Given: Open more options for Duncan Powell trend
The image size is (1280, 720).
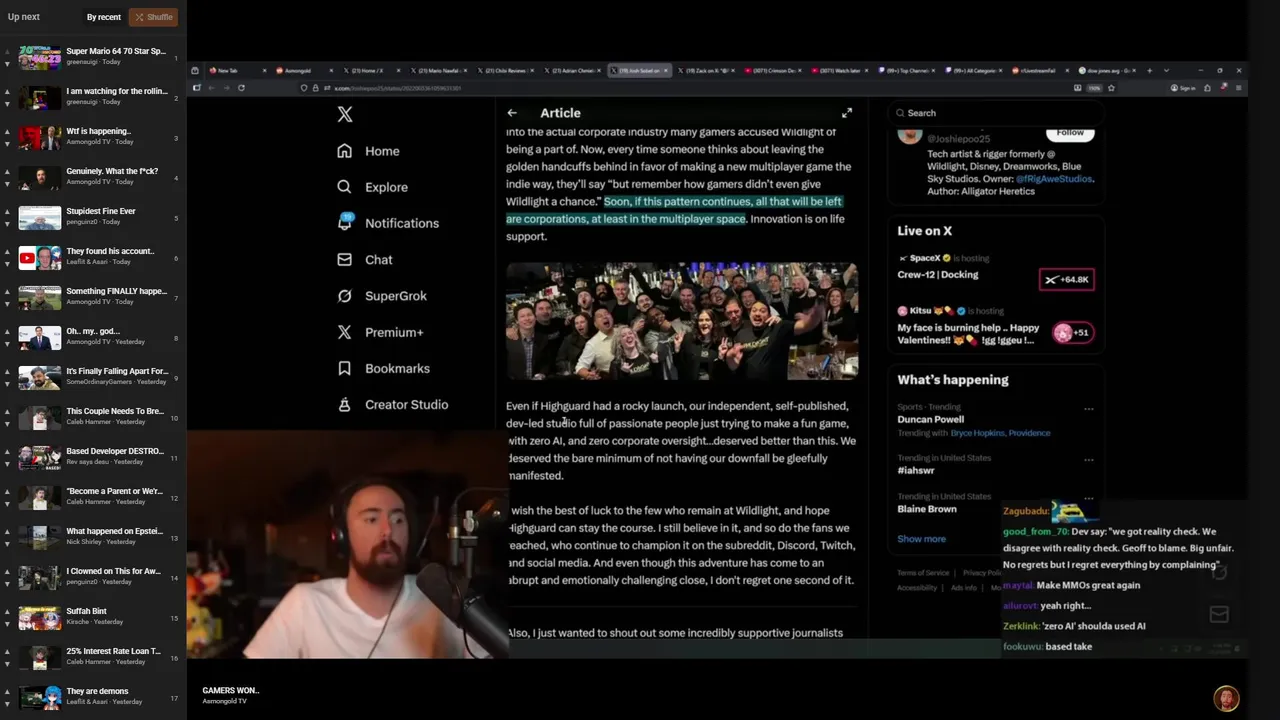Looking at the screenshot, I should point(1089,408).
